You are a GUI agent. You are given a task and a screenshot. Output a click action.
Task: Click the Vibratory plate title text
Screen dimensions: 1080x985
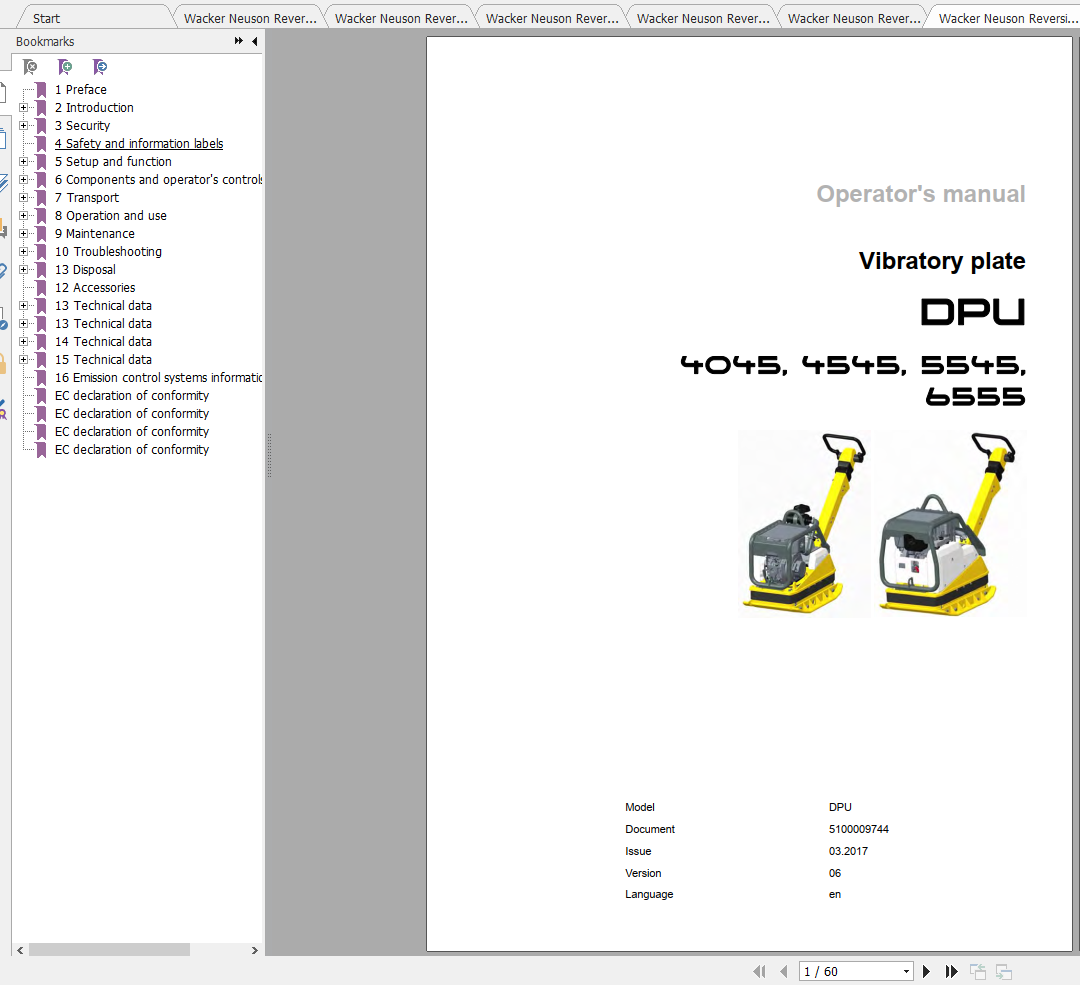point(942,261)
